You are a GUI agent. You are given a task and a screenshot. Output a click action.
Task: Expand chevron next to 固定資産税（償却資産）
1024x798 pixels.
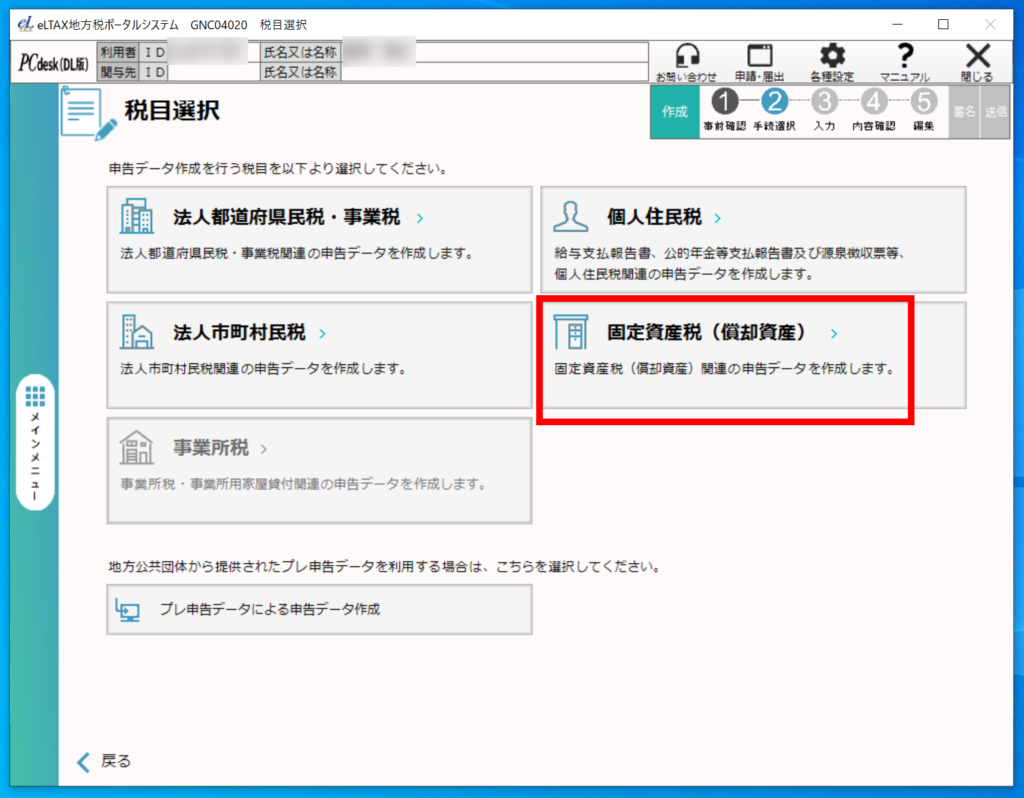click(834, 333)
